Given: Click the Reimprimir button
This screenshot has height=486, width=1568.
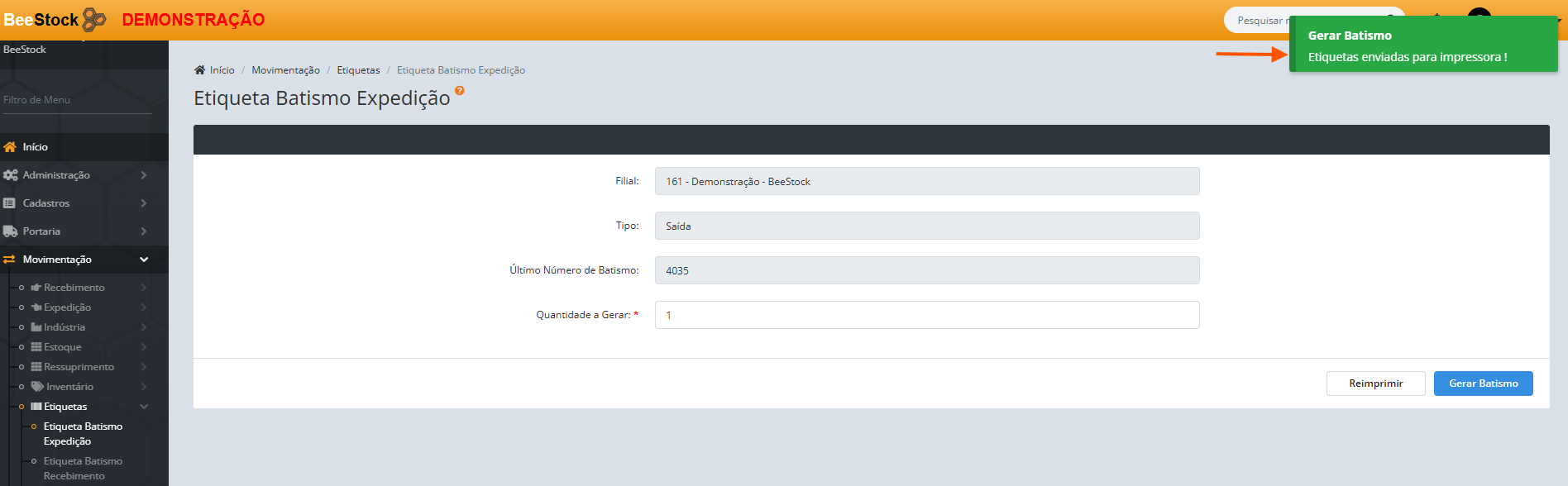Looking at the screenshot, I should coord(1375,384).
